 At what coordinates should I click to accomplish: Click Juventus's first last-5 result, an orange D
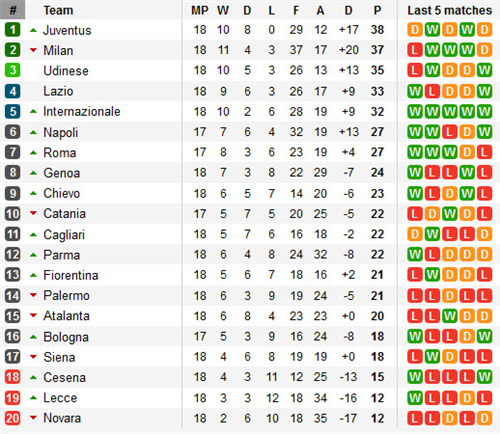pos(415,30)
